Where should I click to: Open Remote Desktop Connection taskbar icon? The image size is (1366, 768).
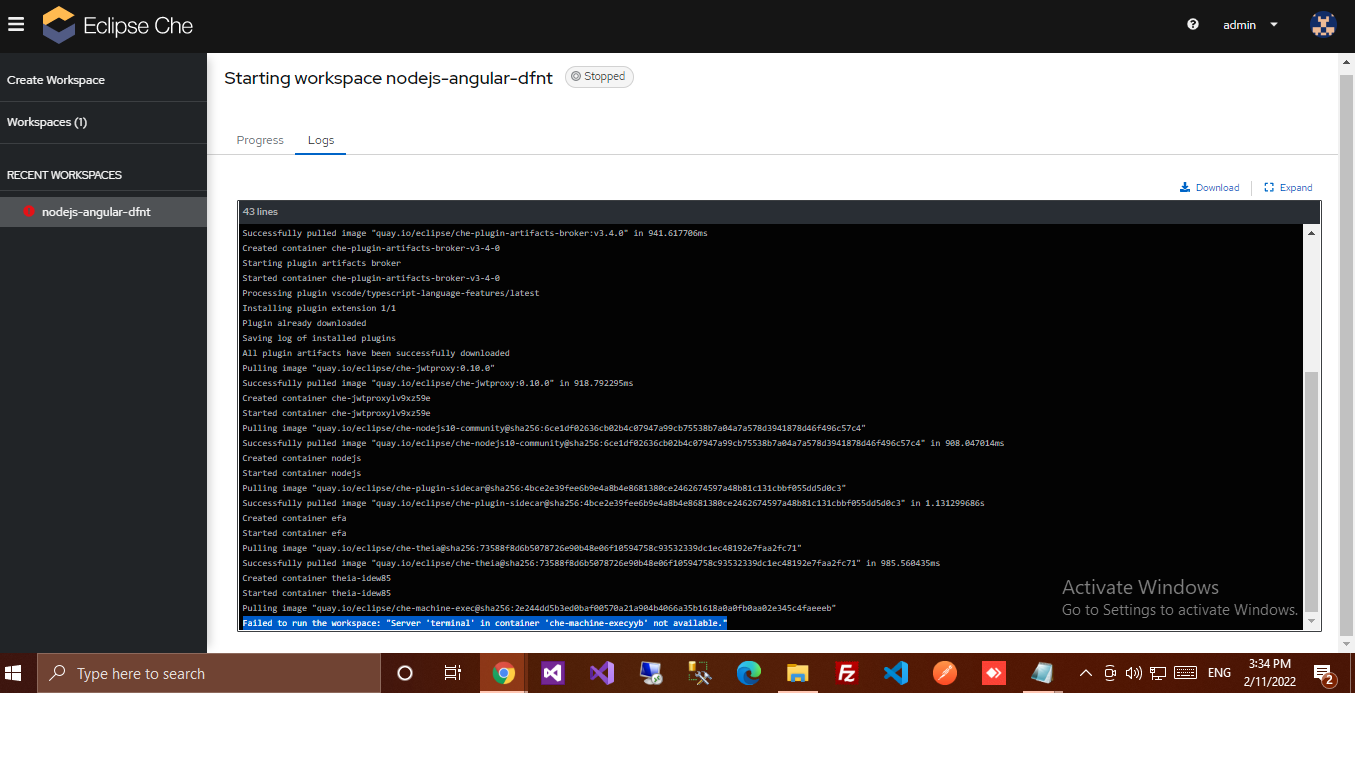click(x=651, y=673)
